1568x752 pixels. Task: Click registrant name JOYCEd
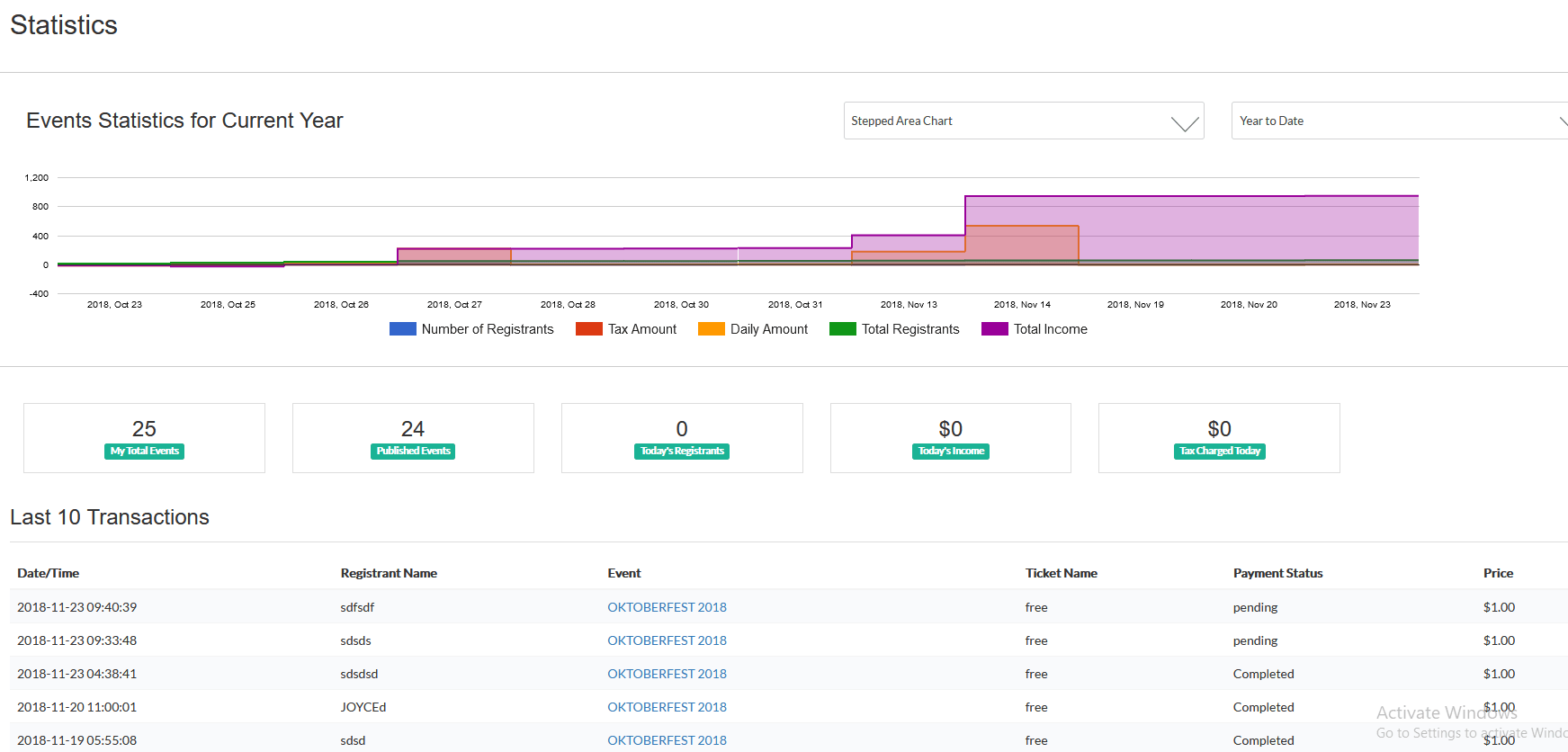pos(363,707)
